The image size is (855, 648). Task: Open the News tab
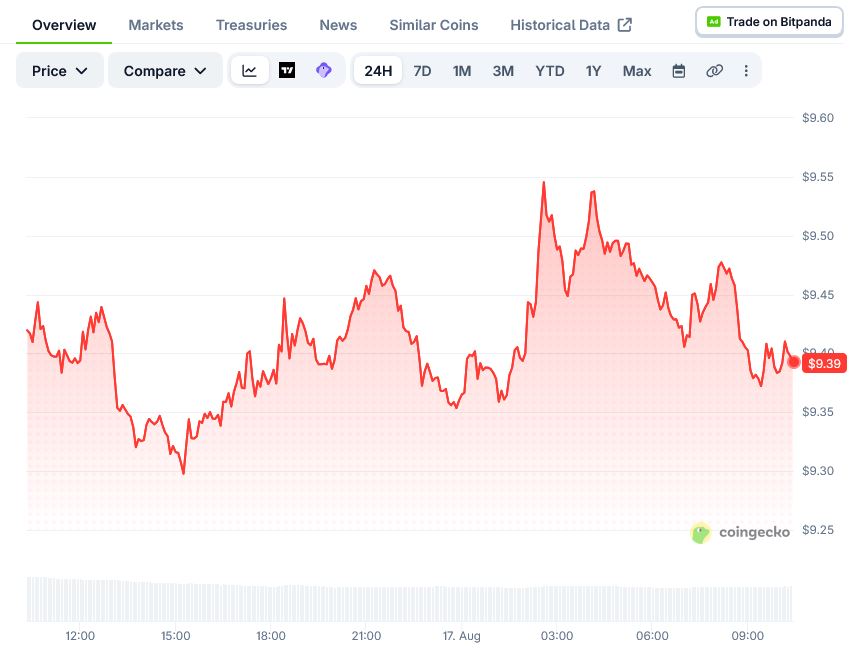(x=338, y=25)
